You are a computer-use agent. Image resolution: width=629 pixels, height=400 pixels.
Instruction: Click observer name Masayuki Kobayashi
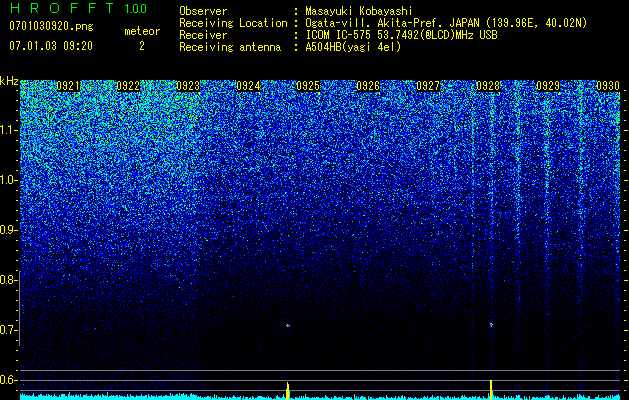(x=359, y=11)
